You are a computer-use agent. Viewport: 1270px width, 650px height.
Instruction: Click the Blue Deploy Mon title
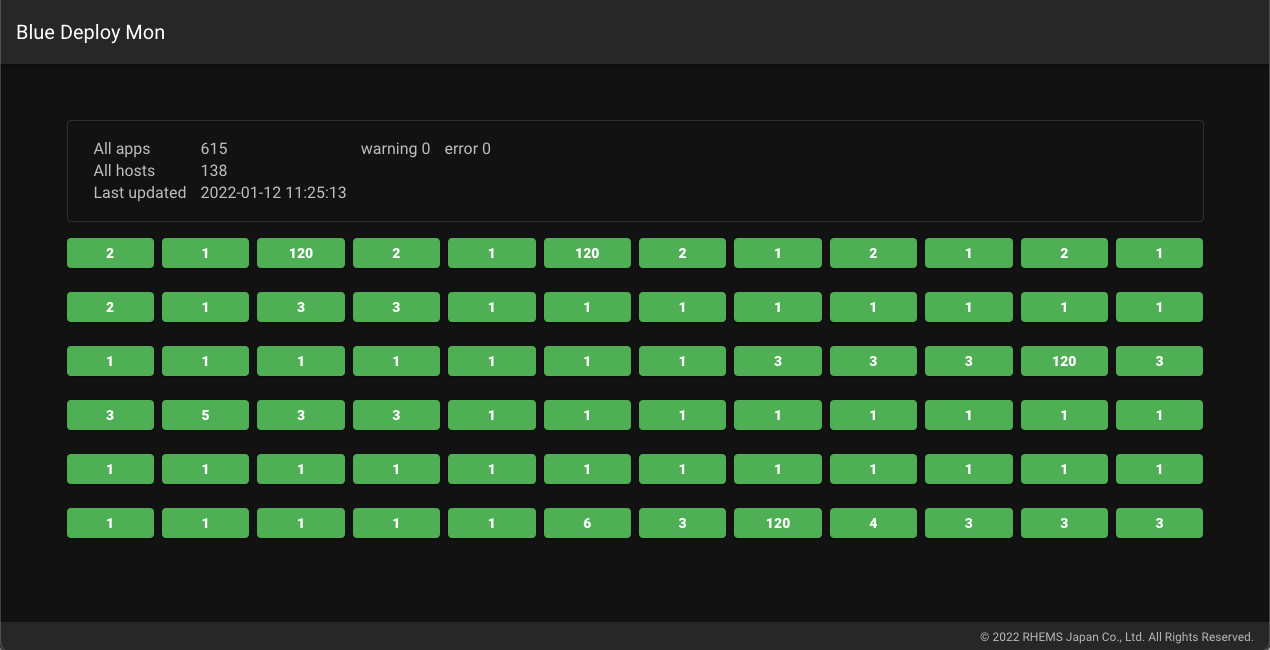(90, 32)
